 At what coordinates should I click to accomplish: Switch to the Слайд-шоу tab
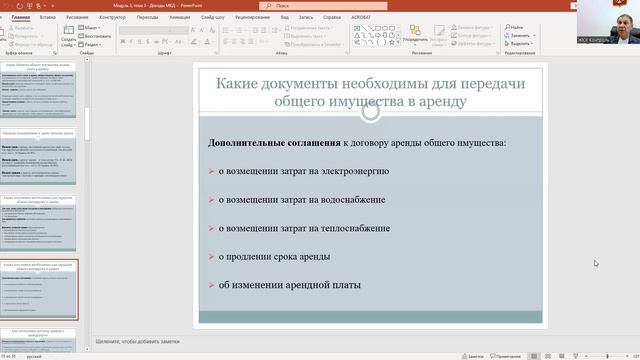[x=213, y=17]
